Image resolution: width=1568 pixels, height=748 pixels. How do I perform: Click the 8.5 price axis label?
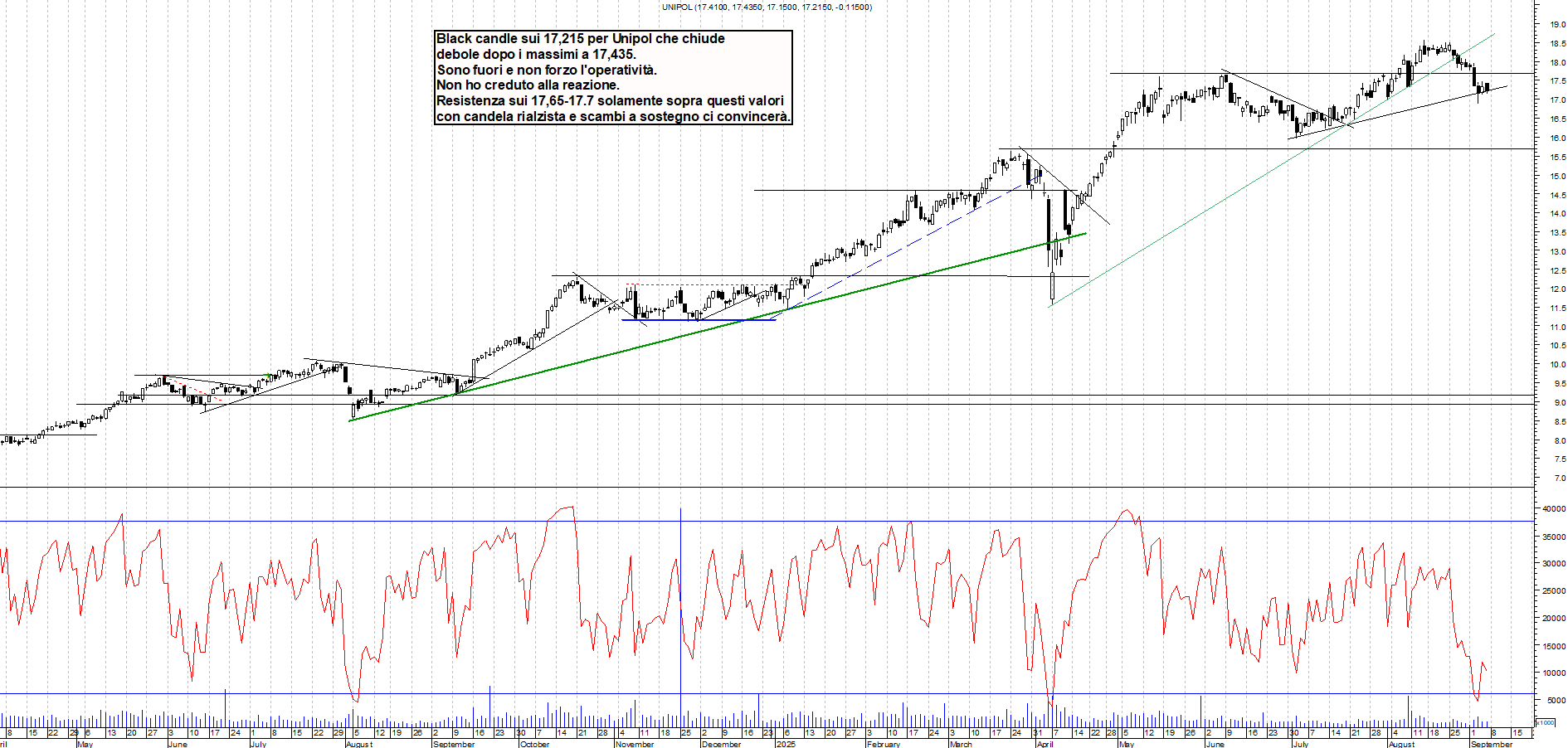1559,422
